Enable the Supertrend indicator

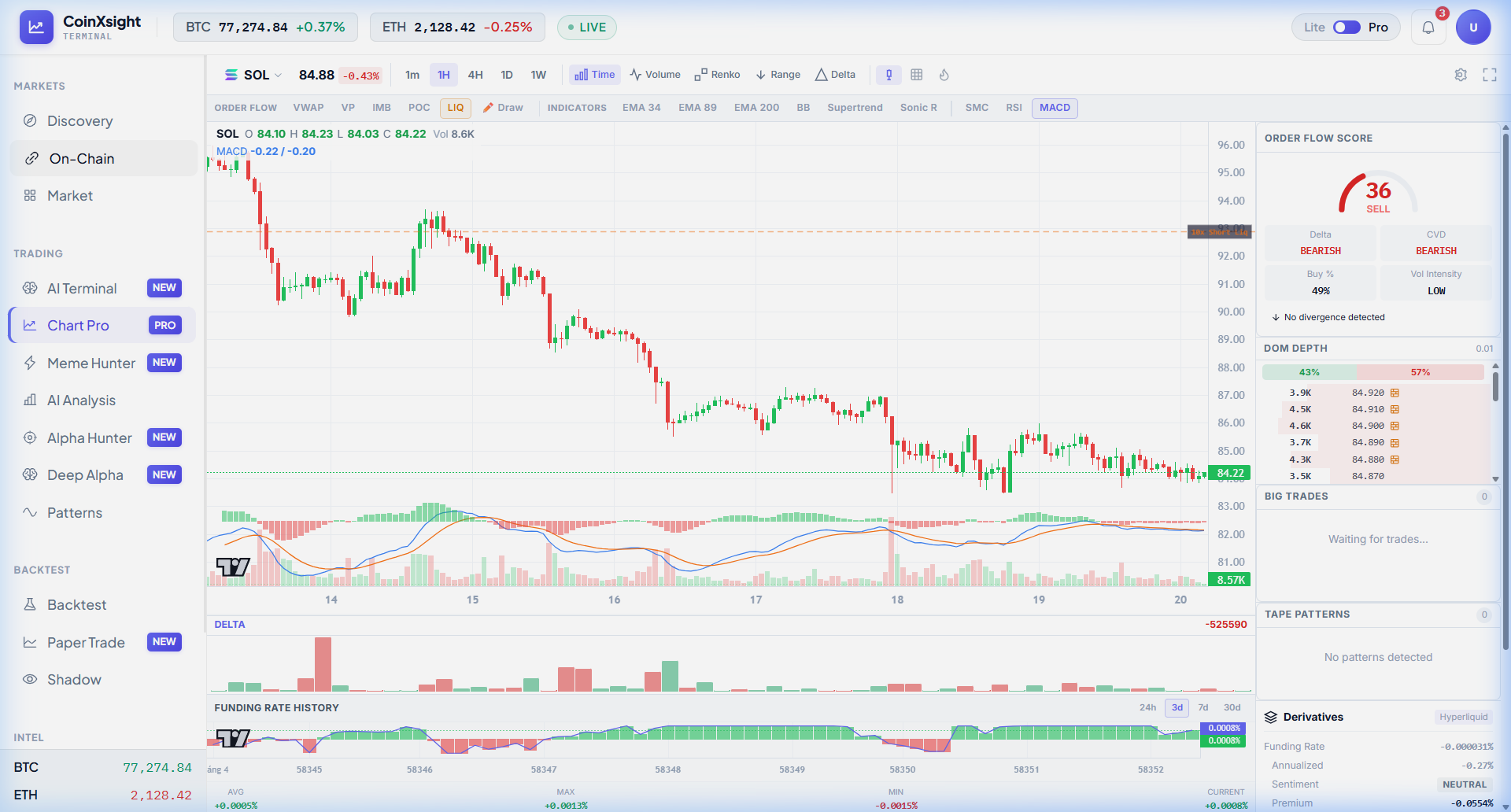click(x=855, y=108)
